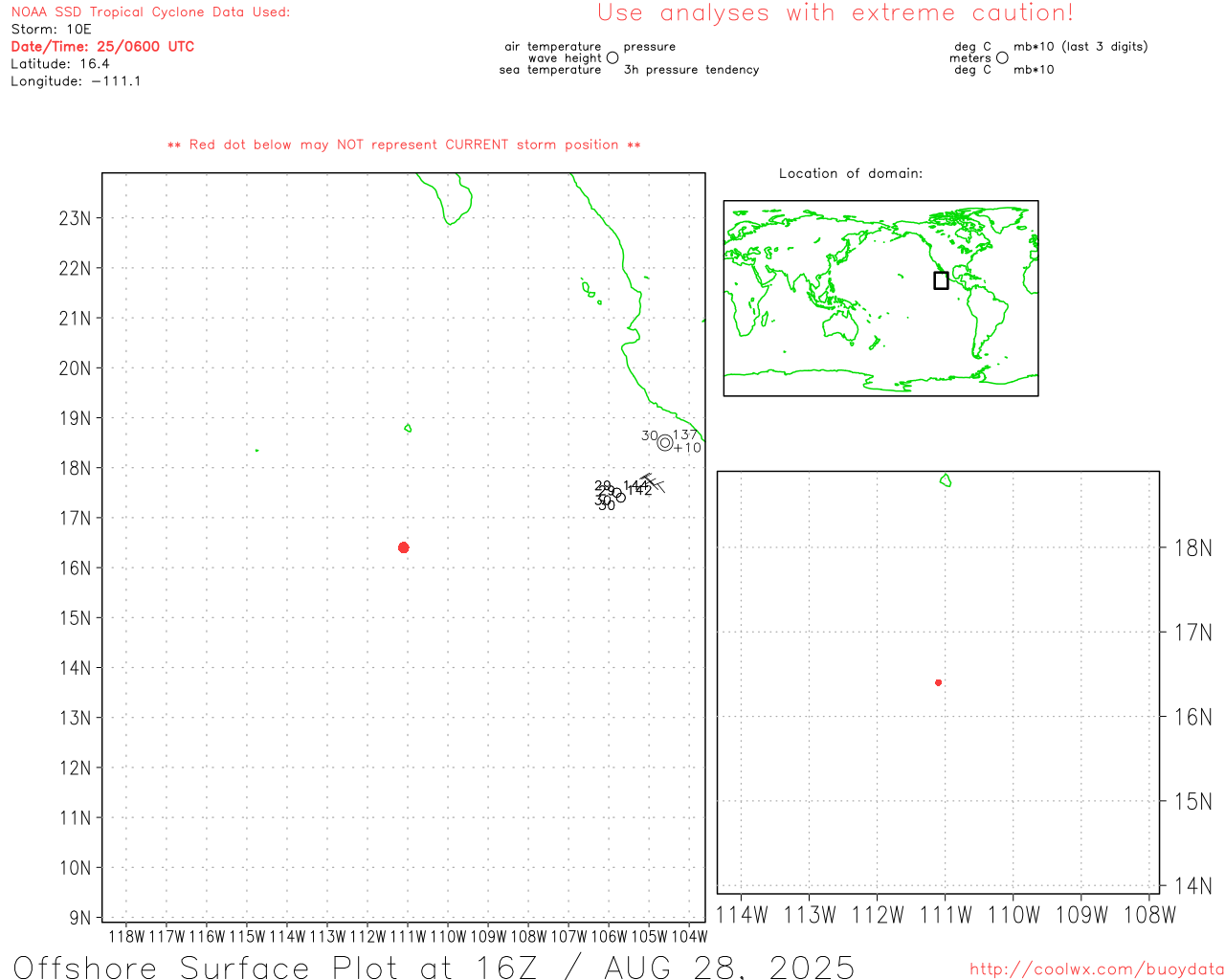Click the '23N' latitude label on main map

(x=75, y=218)
